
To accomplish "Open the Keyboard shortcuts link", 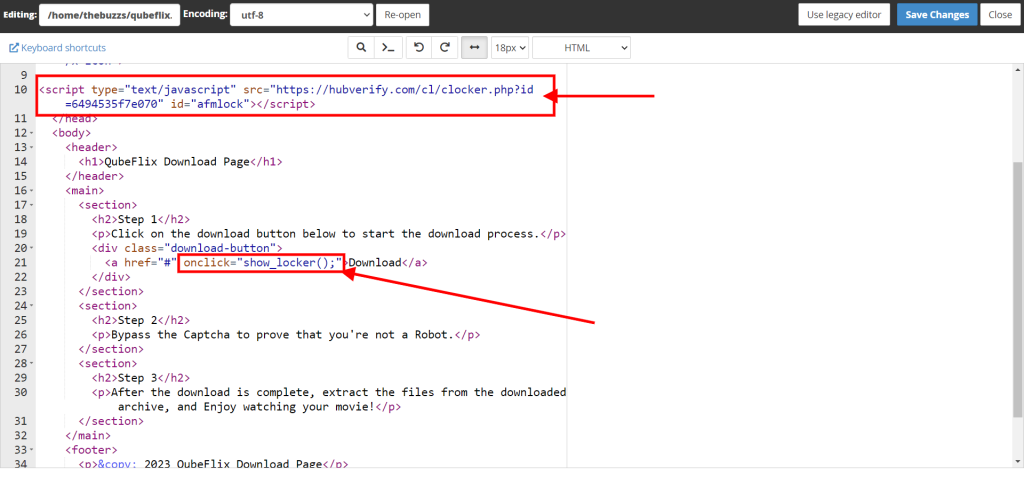I will pos(57,48).
